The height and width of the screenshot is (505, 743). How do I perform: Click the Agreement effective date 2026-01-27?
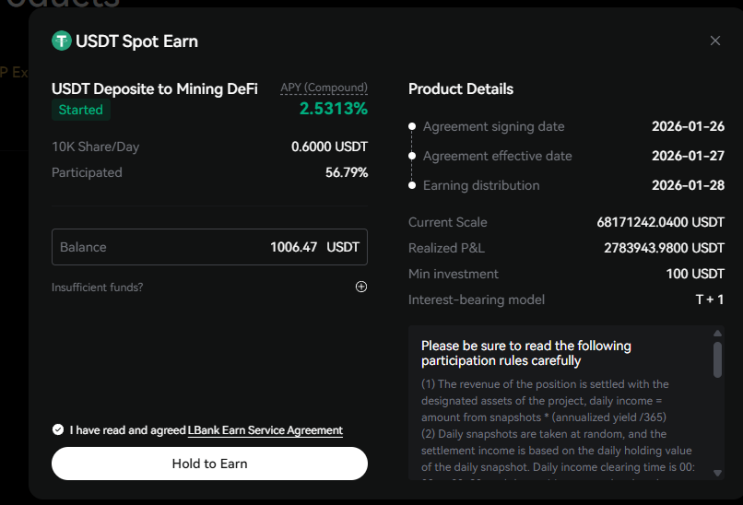tap(688, 156)
